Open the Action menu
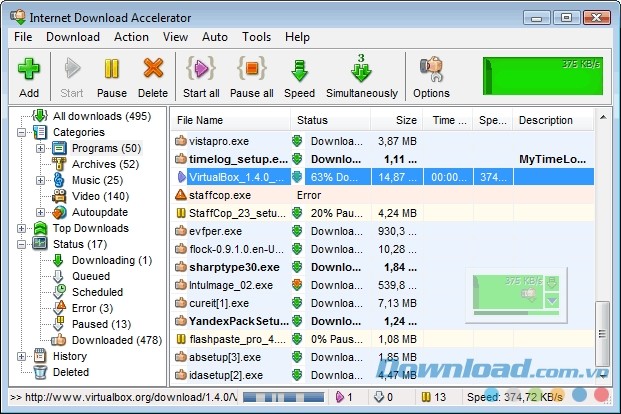The width and height of the screenshot is (621, 414). pos(131,37)
